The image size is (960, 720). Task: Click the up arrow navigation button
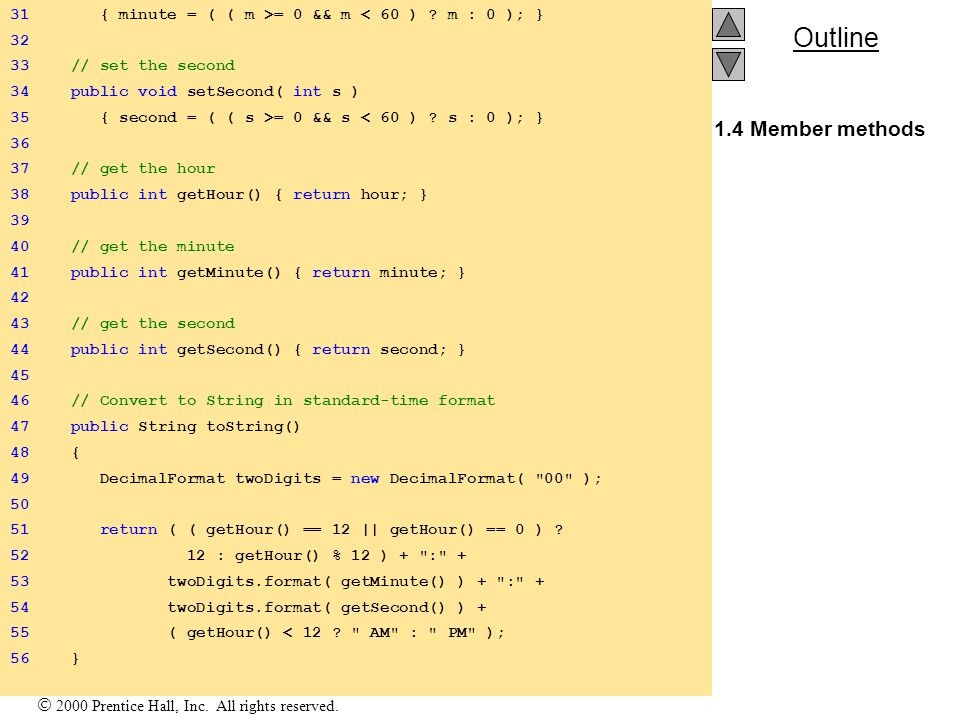point(728,24)
